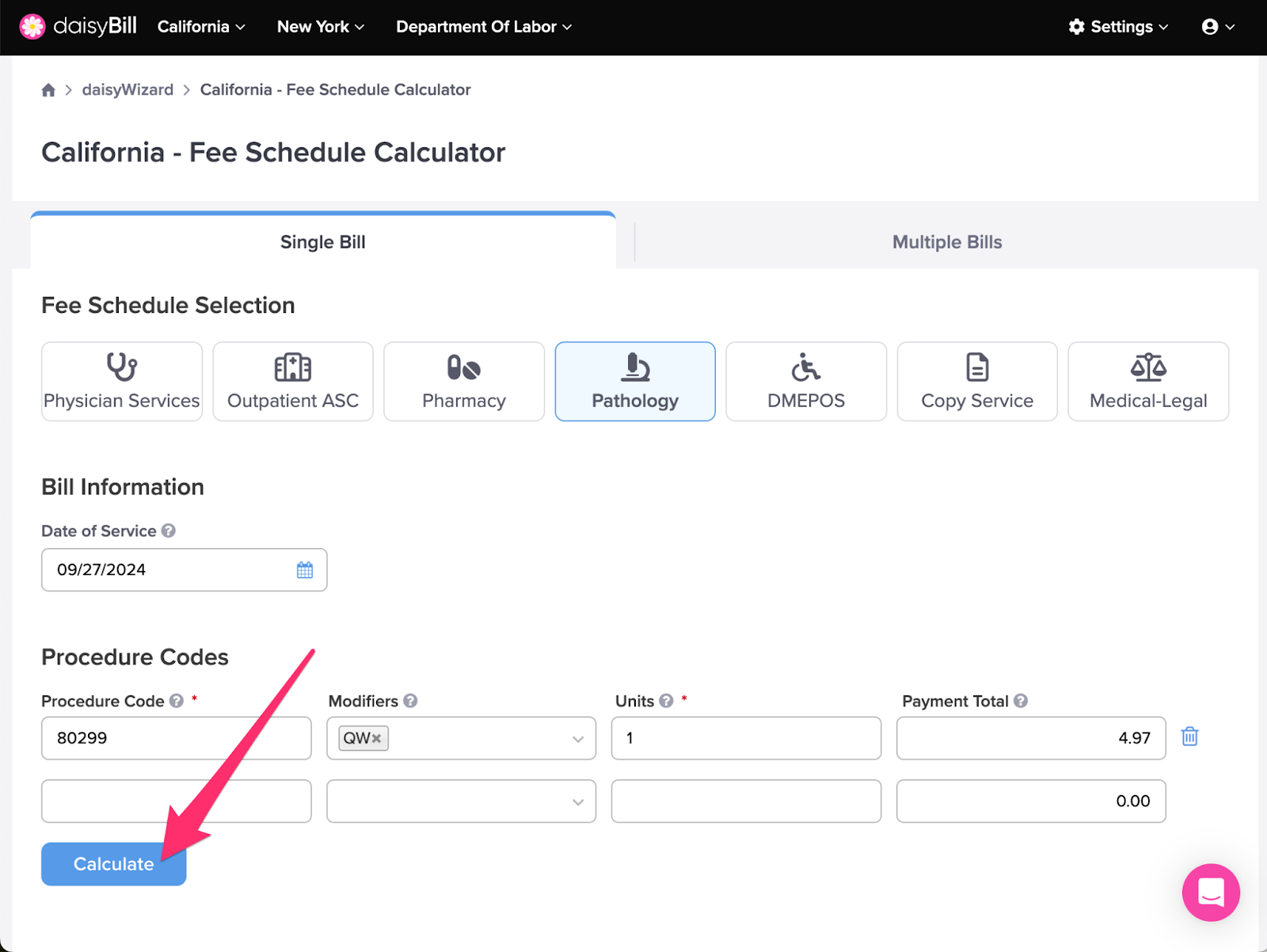1267x952 pixels.
Task: Select the Pharmacy fee schedule
Action: (464, 382)
